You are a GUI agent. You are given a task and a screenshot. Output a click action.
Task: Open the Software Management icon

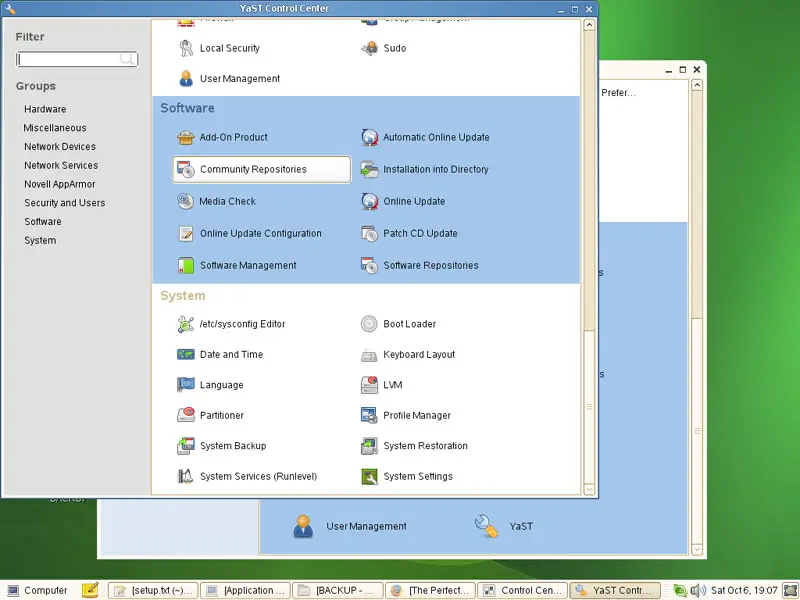[x=186, y=266]
